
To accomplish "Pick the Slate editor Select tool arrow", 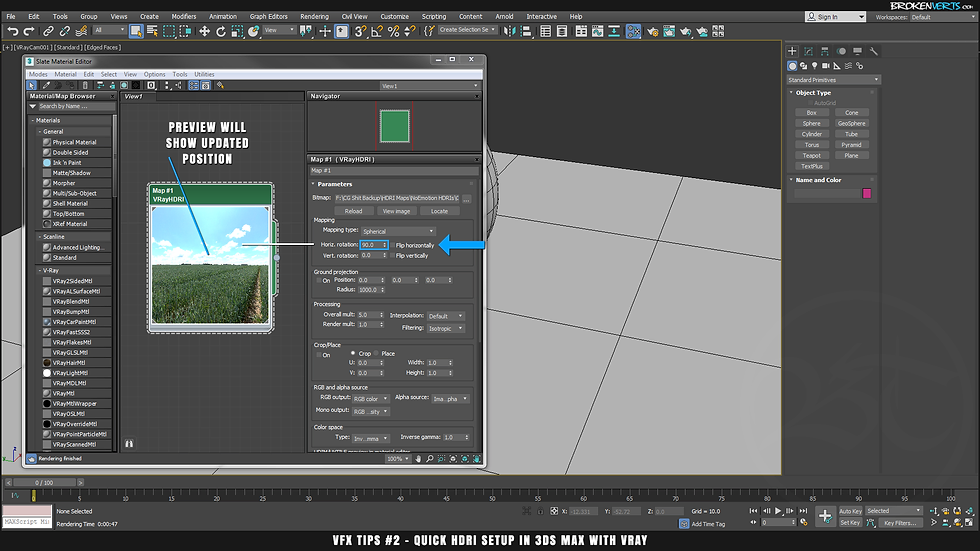I will [31, 86].
